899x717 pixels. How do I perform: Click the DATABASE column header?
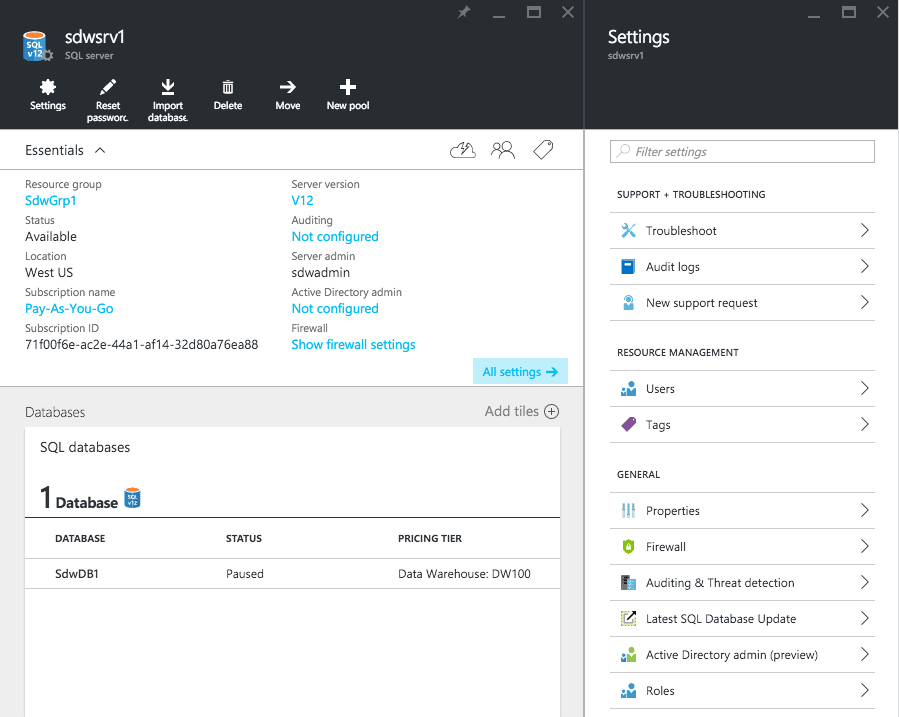click(x=80, y=539)
